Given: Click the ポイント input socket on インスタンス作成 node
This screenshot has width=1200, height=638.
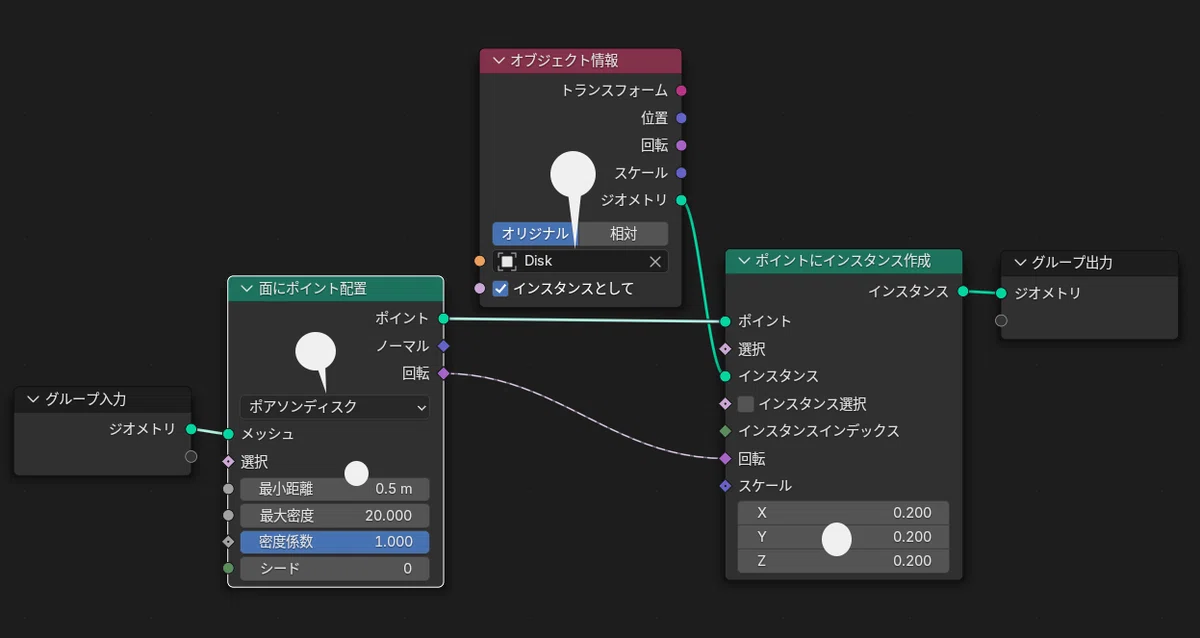Looking at the screenshot, I should [726, 321].
